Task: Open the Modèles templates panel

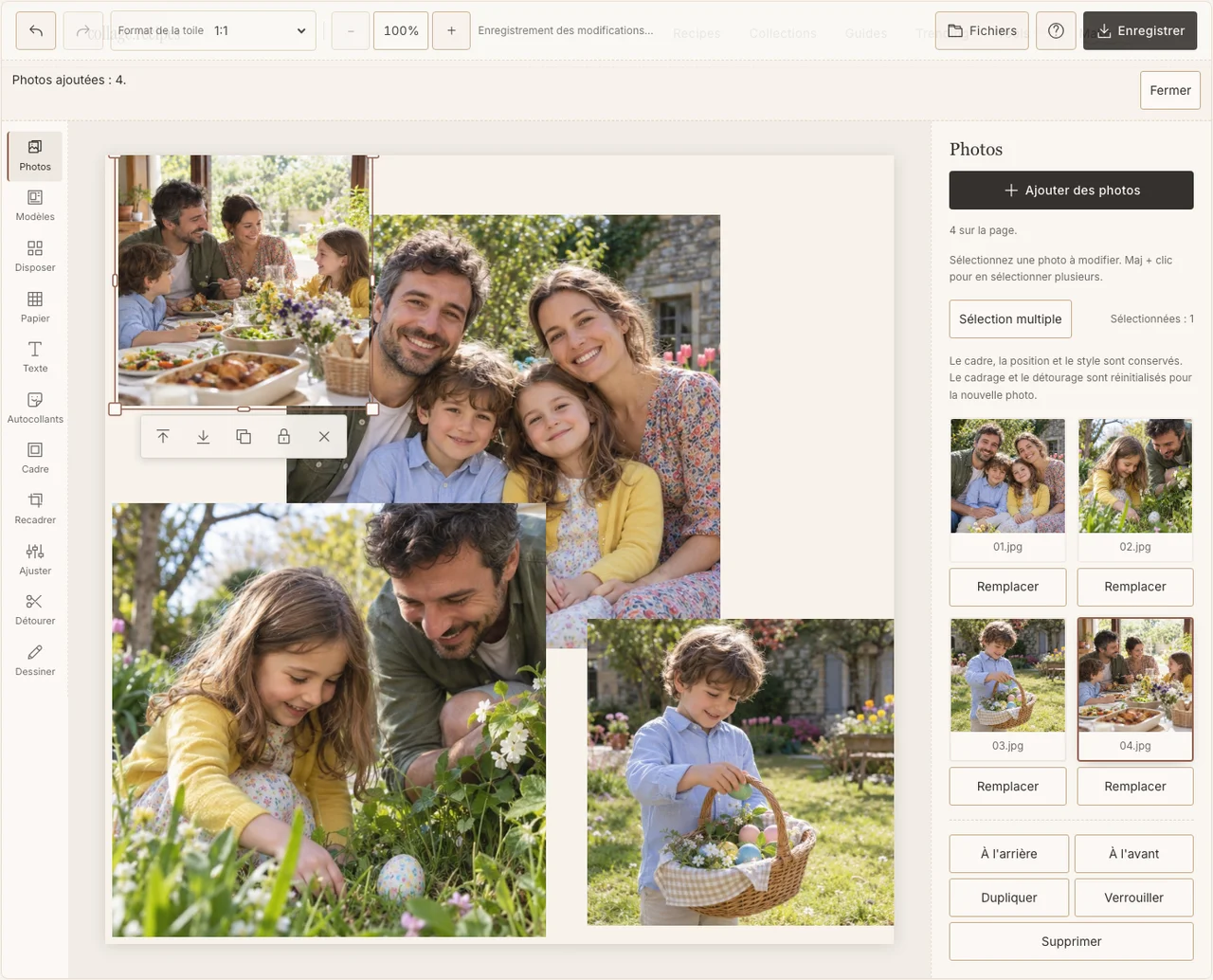Action: [x=35, y=206]
